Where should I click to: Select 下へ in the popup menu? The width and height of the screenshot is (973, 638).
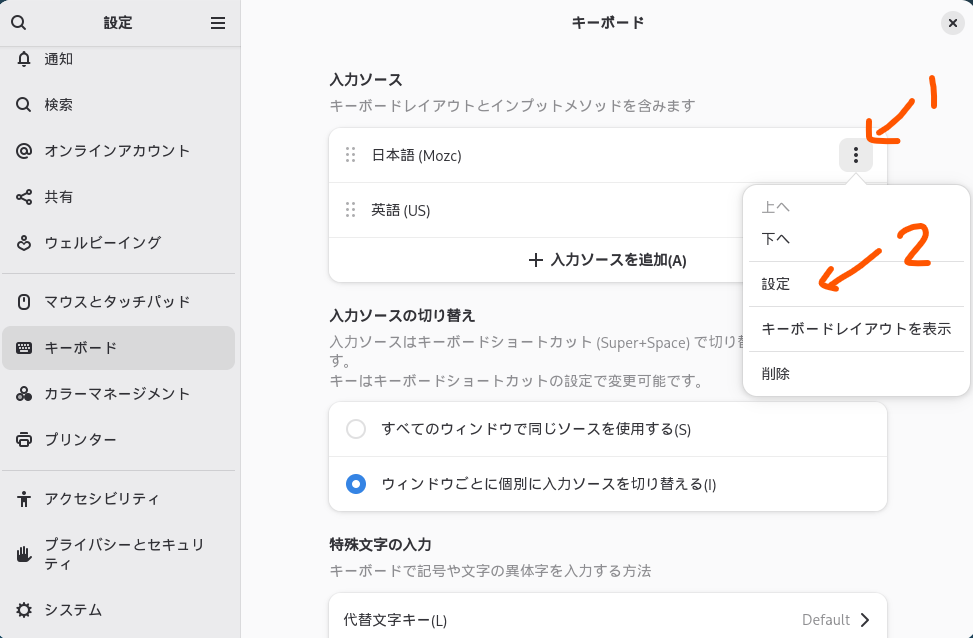[776, 239]
